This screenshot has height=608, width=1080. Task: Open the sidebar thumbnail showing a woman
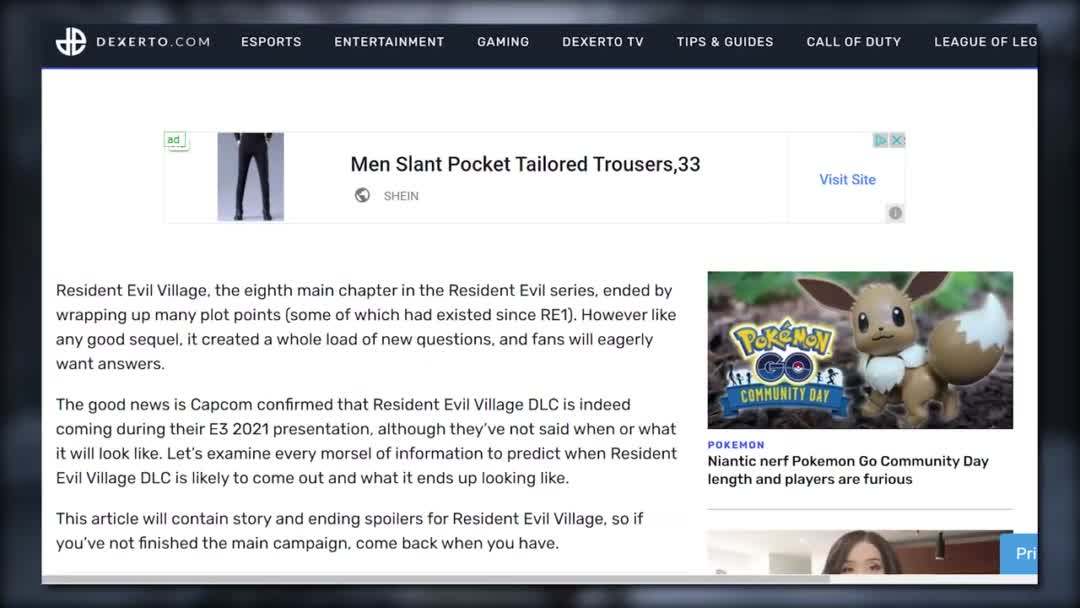(x=860, y=552)
